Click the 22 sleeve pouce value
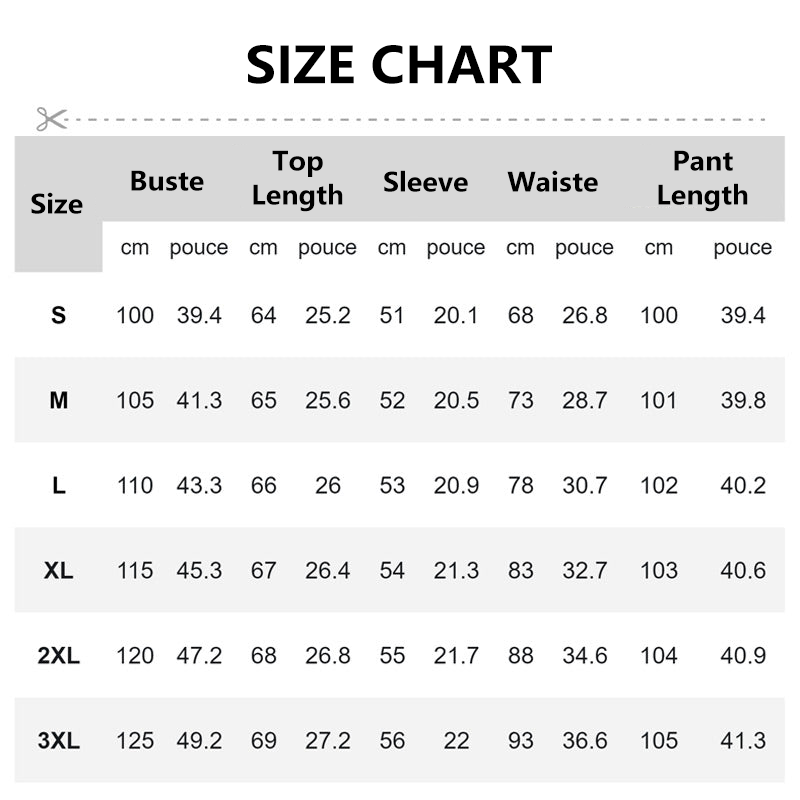 pyautogui.click(x=456, y=741)
